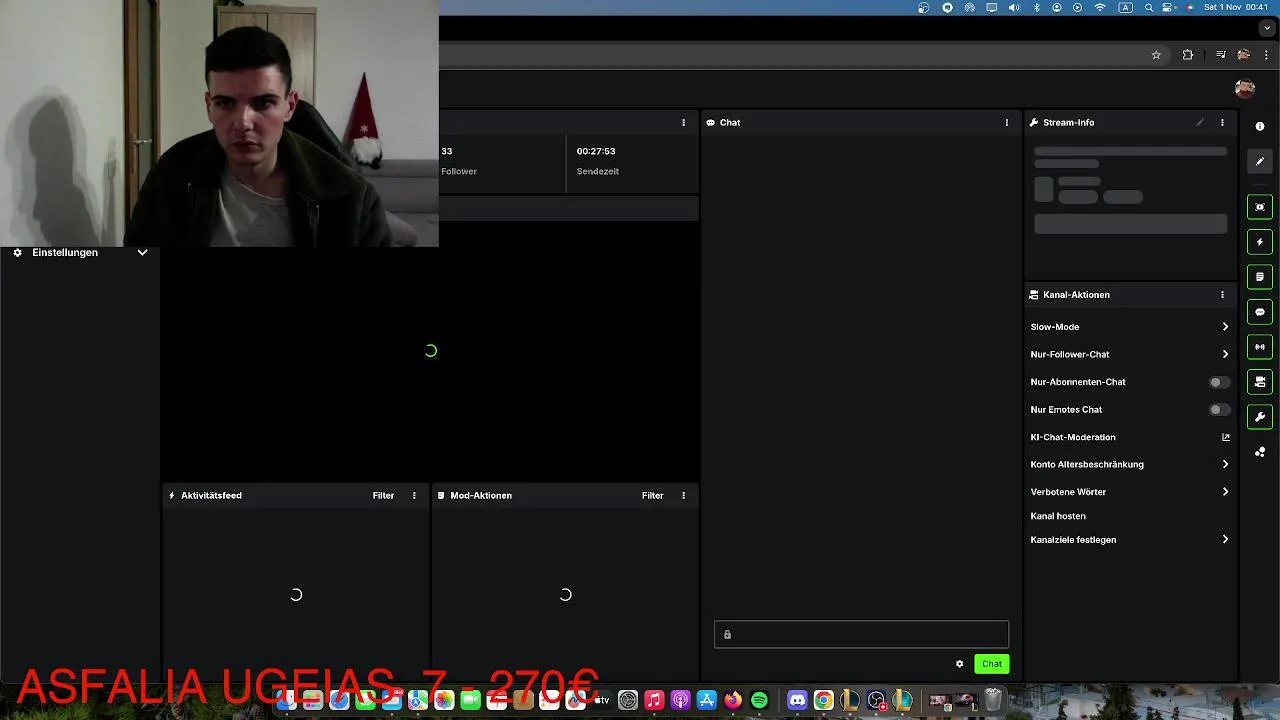Click the three-dots cluster icon in sidebar

1260,452
